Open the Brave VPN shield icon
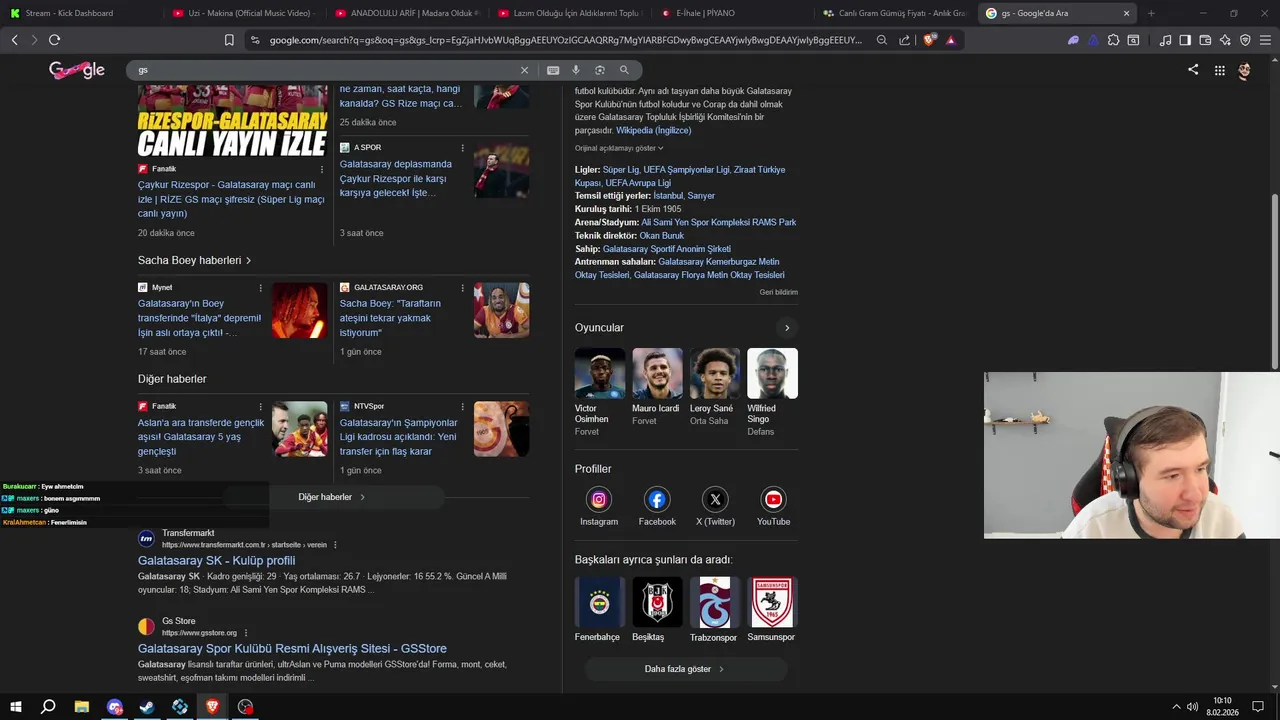This screenshot has height=720, width=1280. point(1245,40)
